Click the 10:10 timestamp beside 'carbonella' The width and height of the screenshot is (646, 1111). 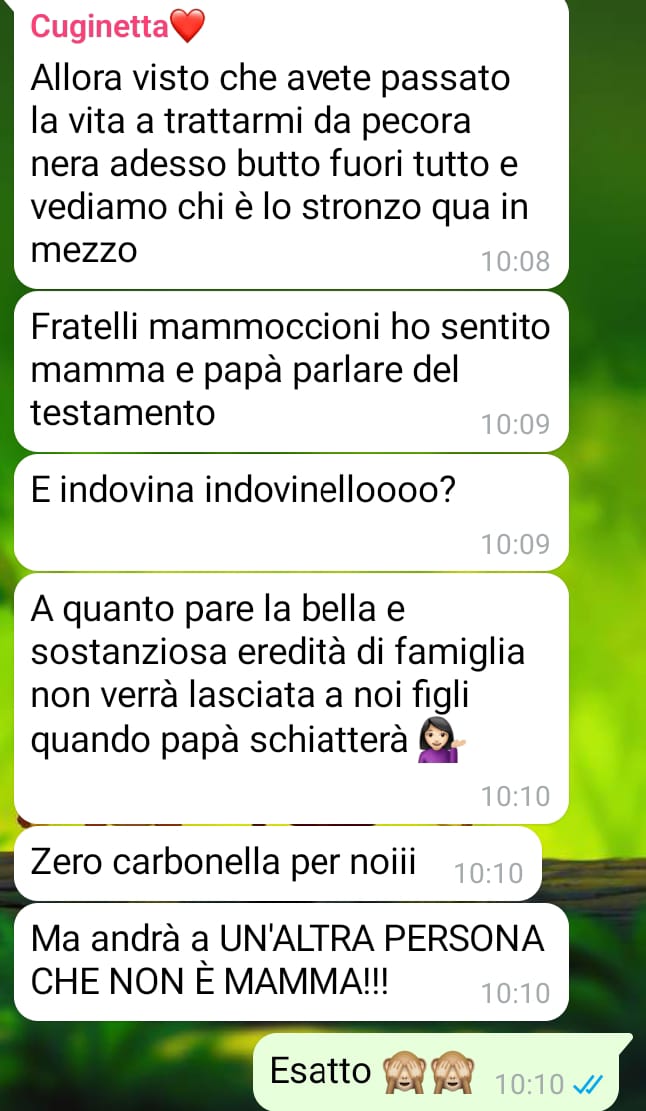[x=489, y=873]
